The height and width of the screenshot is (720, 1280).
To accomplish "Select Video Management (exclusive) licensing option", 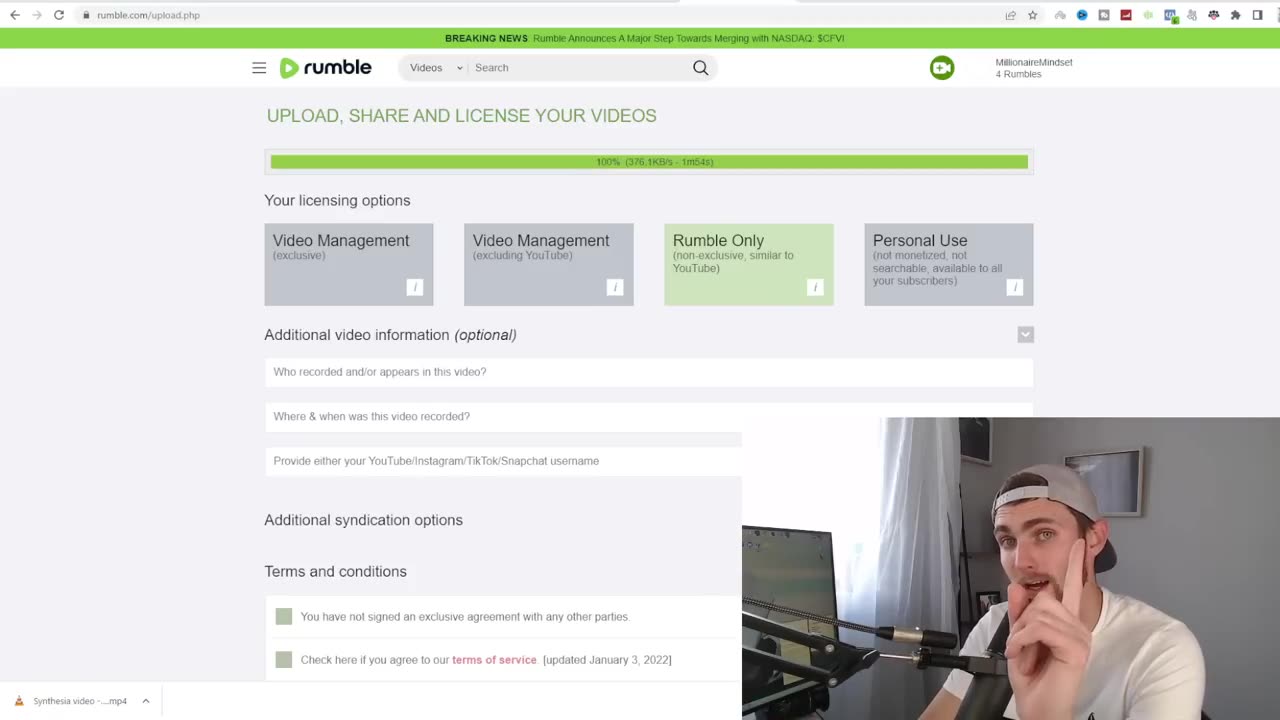I will (349, 265).
